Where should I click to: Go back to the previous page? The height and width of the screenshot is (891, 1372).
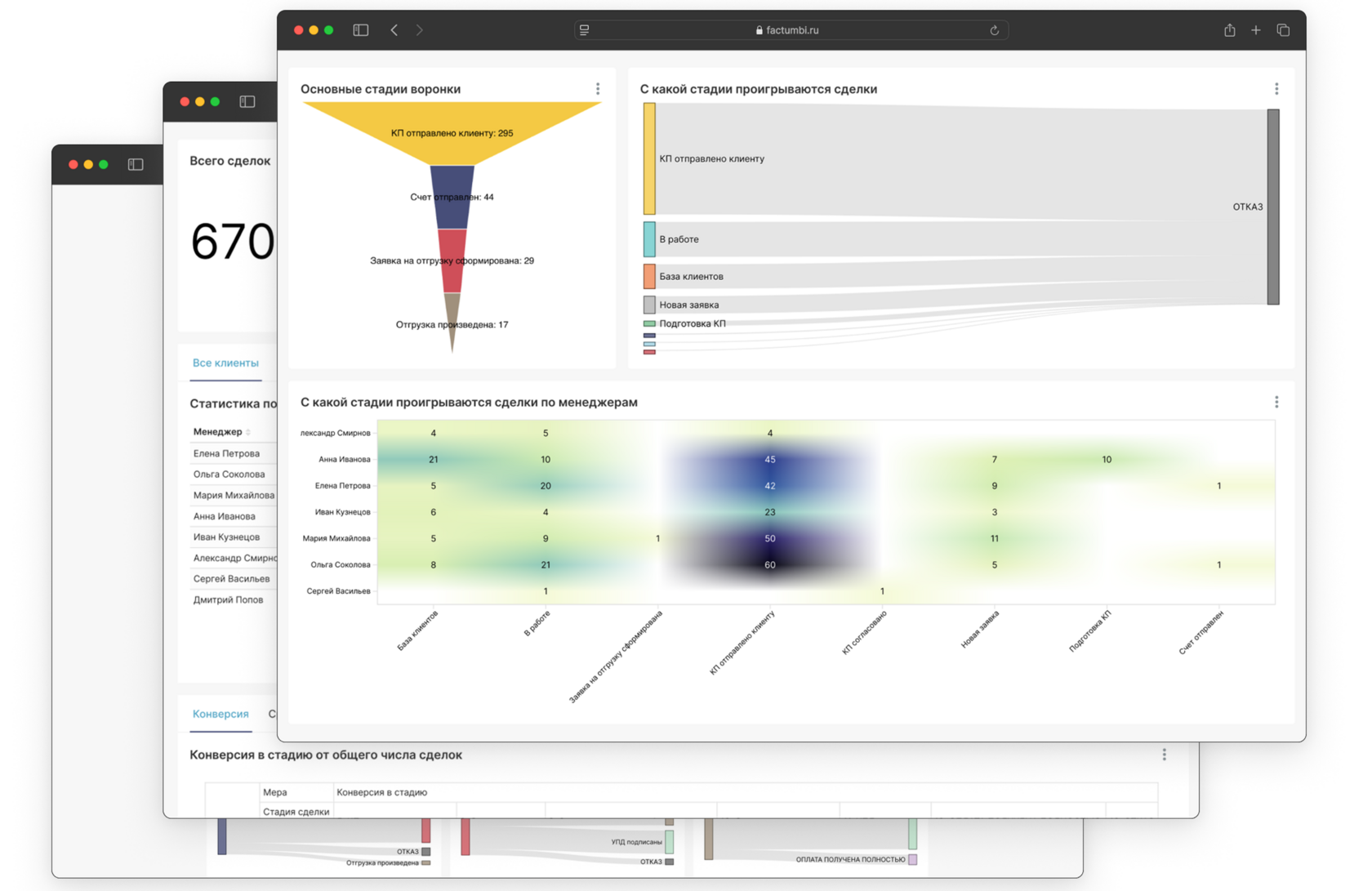point(394,30)
